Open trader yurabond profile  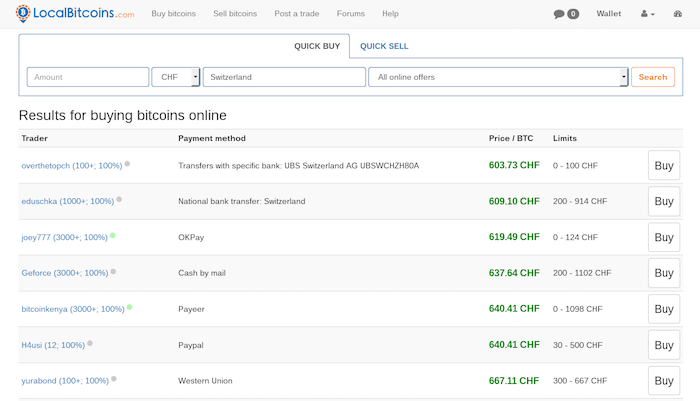[65, 381]
